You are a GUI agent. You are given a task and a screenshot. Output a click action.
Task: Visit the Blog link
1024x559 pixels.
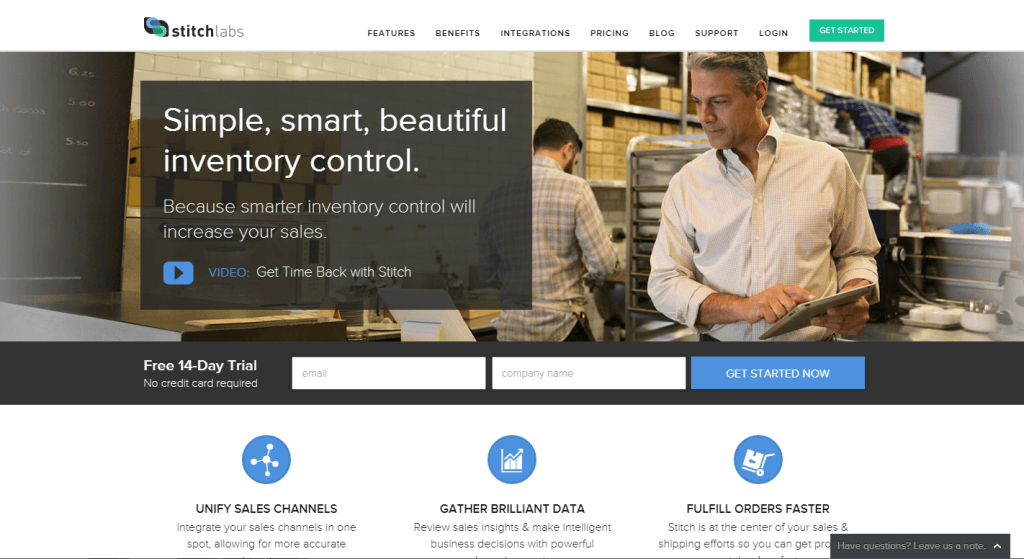coord(662,33)
